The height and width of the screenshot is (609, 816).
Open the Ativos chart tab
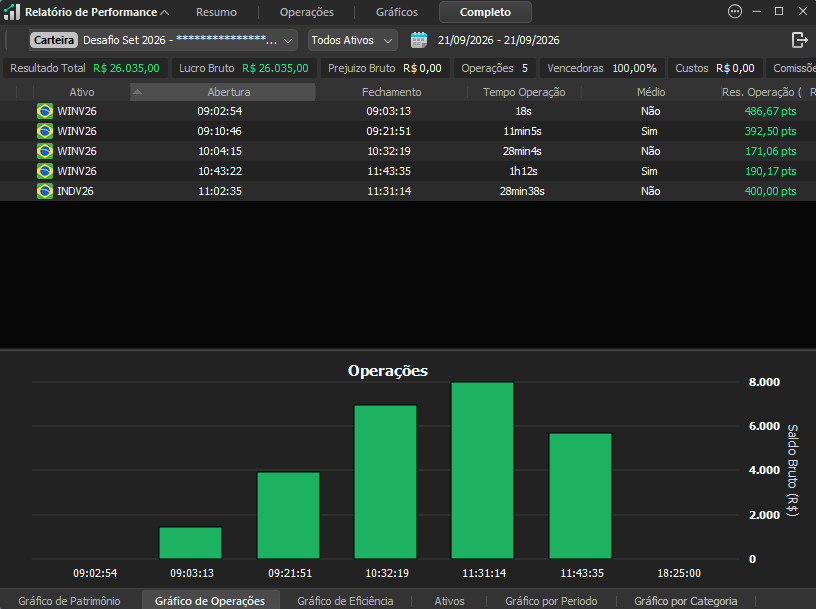tap(449, 601)
